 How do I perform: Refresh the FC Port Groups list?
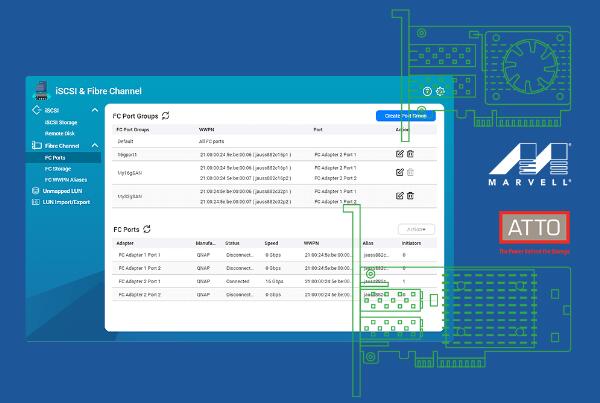[x=165, y=116]
